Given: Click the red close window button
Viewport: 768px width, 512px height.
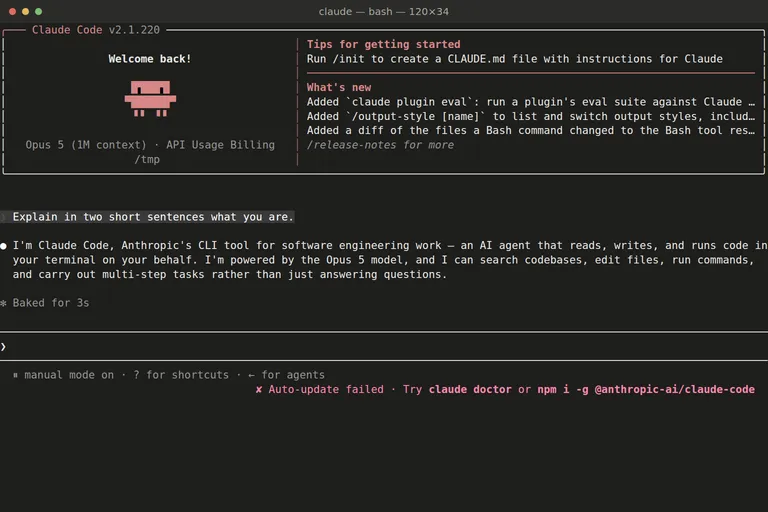Looking at the screenshot, I should click(13, 11).
